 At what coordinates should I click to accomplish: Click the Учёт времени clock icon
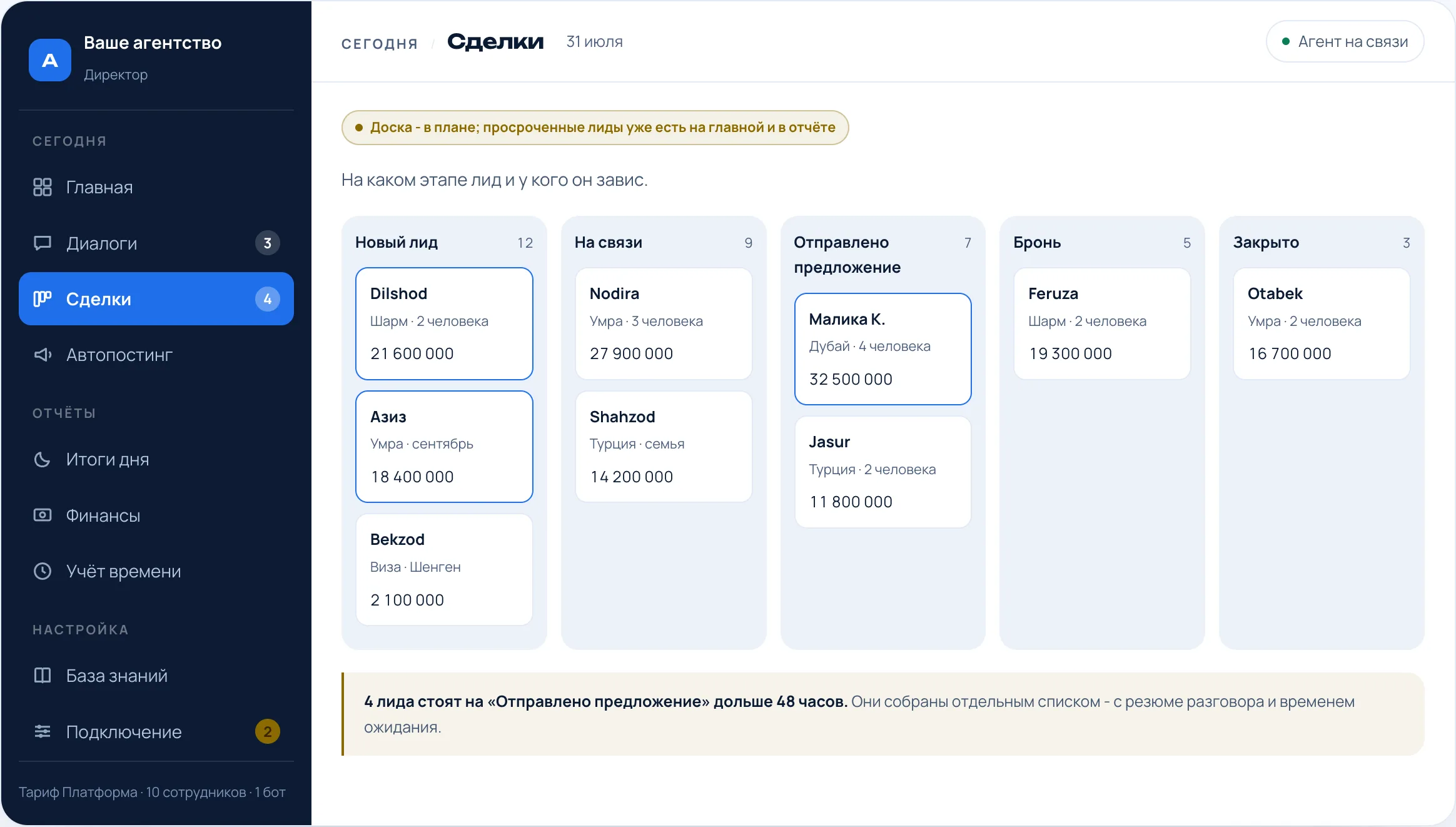43,571
